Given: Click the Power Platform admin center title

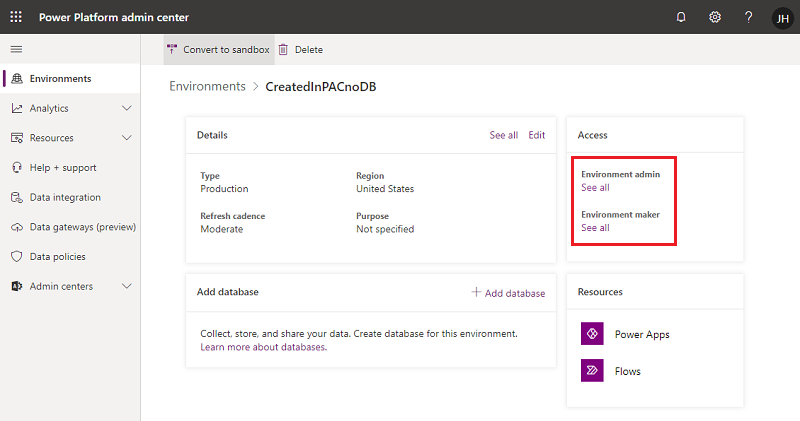Looking at the screenshot, I should point(114,17).
